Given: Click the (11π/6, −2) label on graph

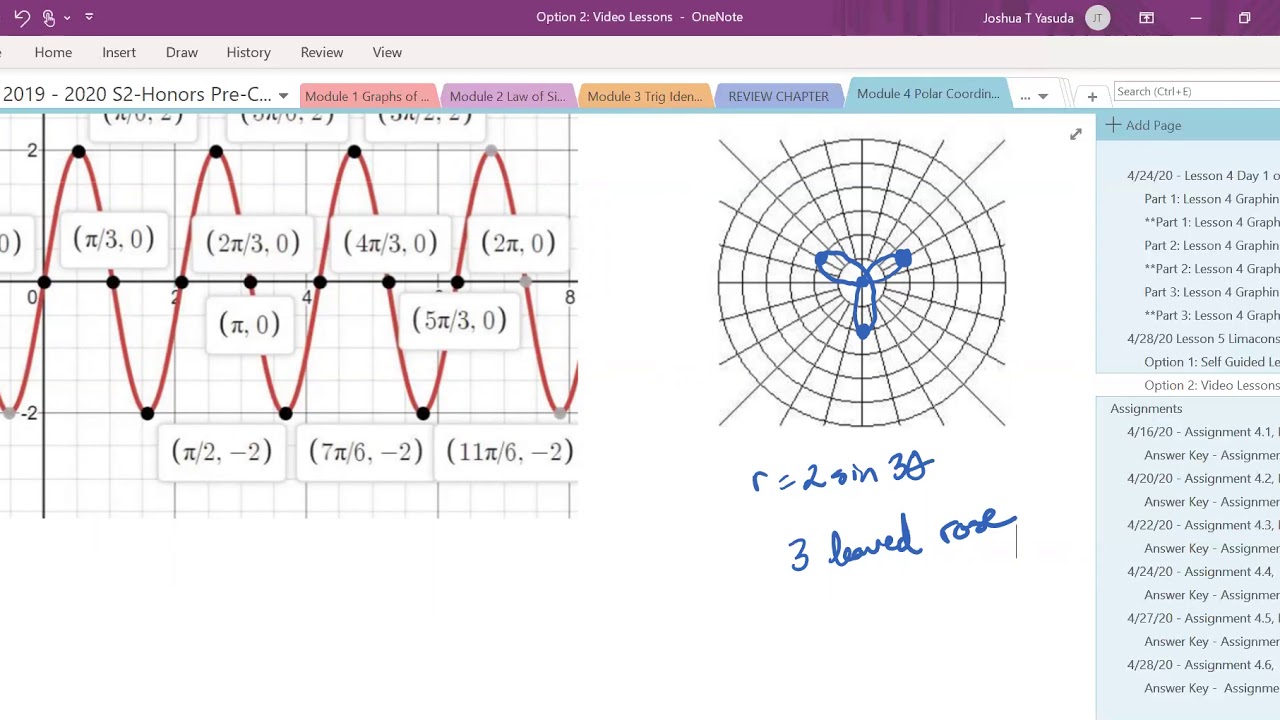Looking at the screenshot, I should pos(510,452).
